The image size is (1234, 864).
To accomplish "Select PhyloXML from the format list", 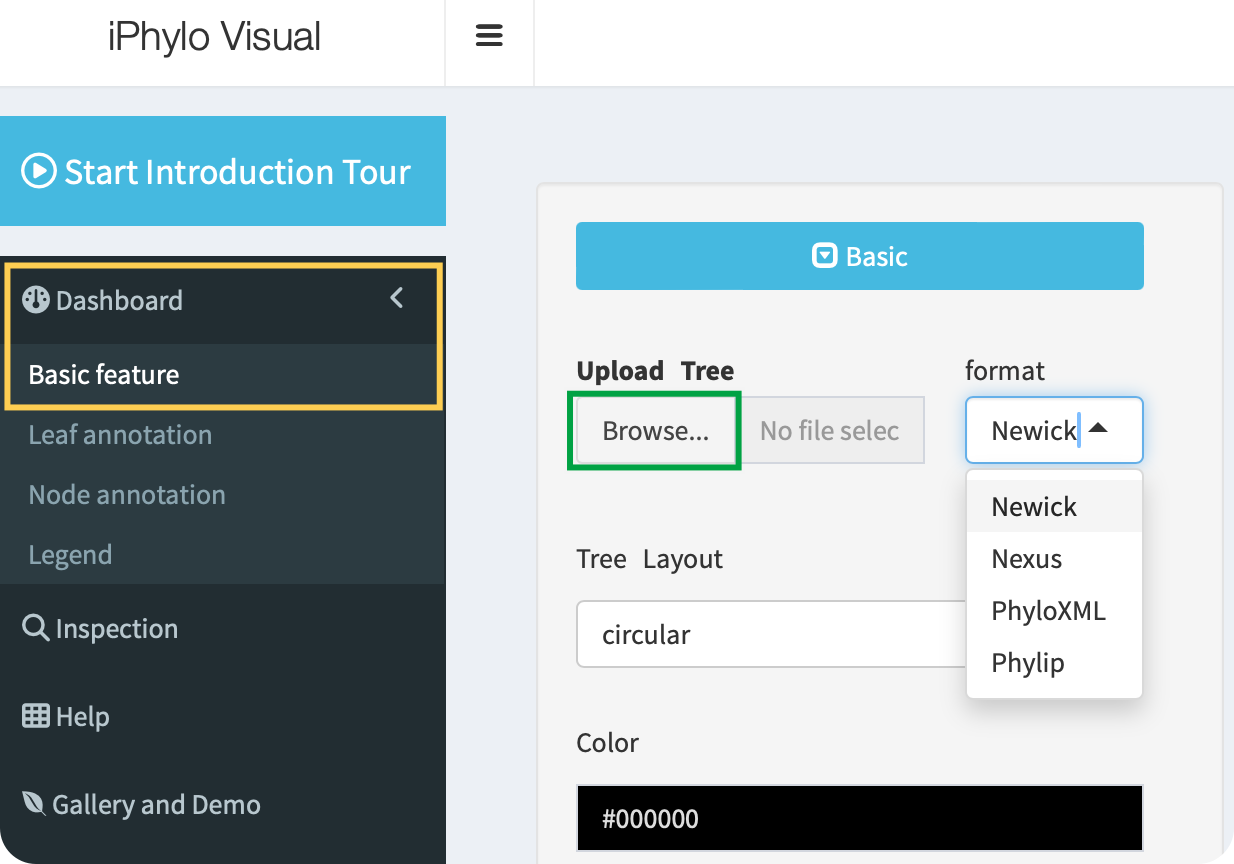I will 1048,610.
